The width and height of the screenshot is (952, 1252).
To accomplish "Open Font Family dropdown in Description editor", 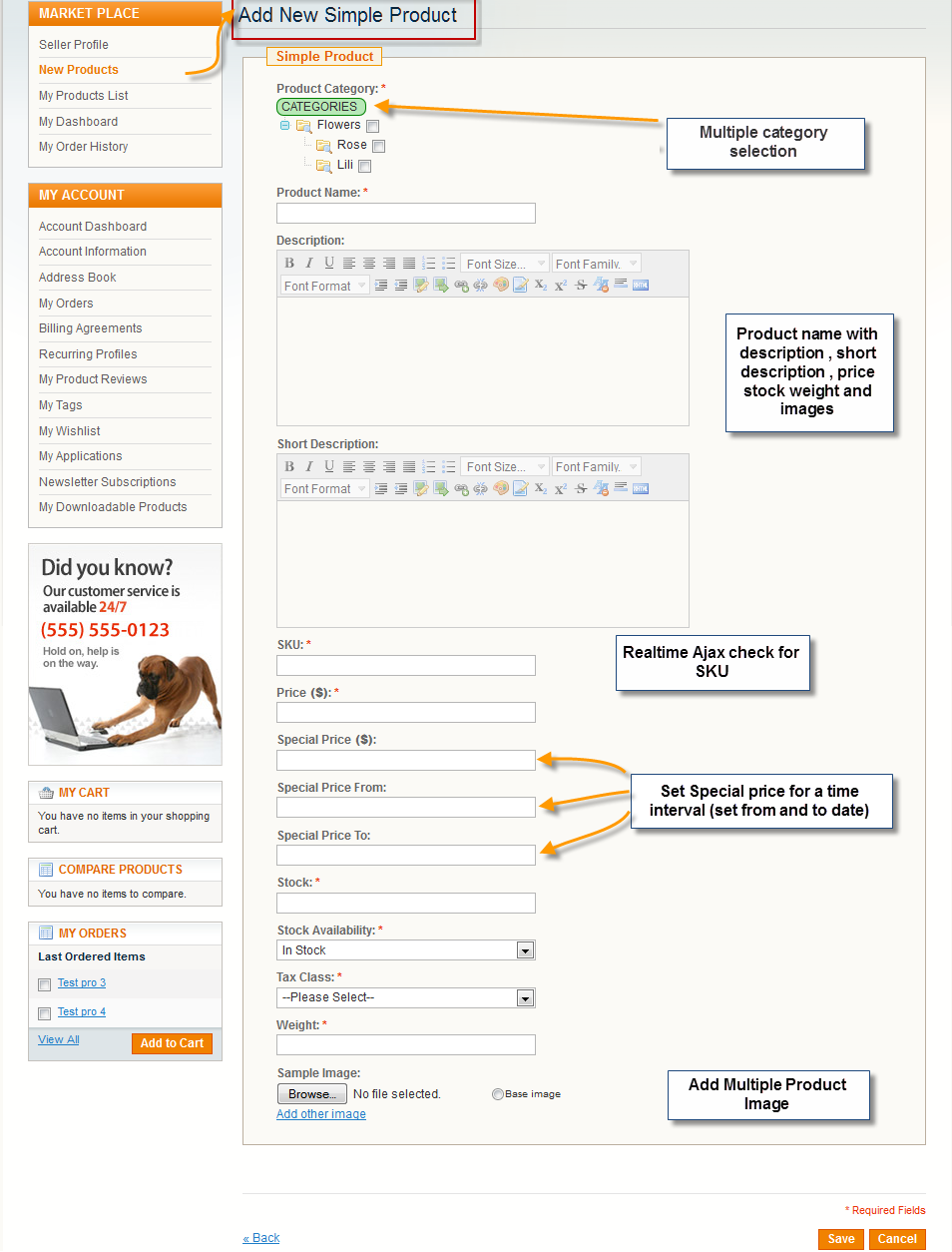I will [597, 264].
